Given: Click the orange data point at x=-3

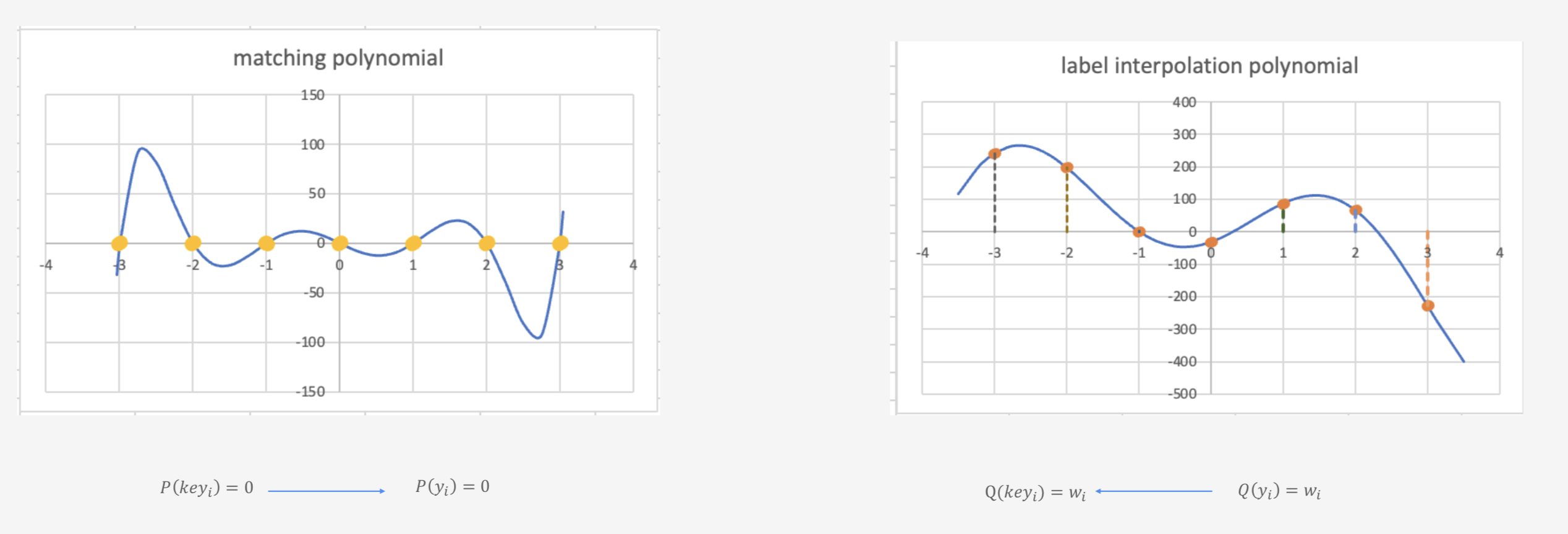Looking at the screenshot, I should click(994, 154).
